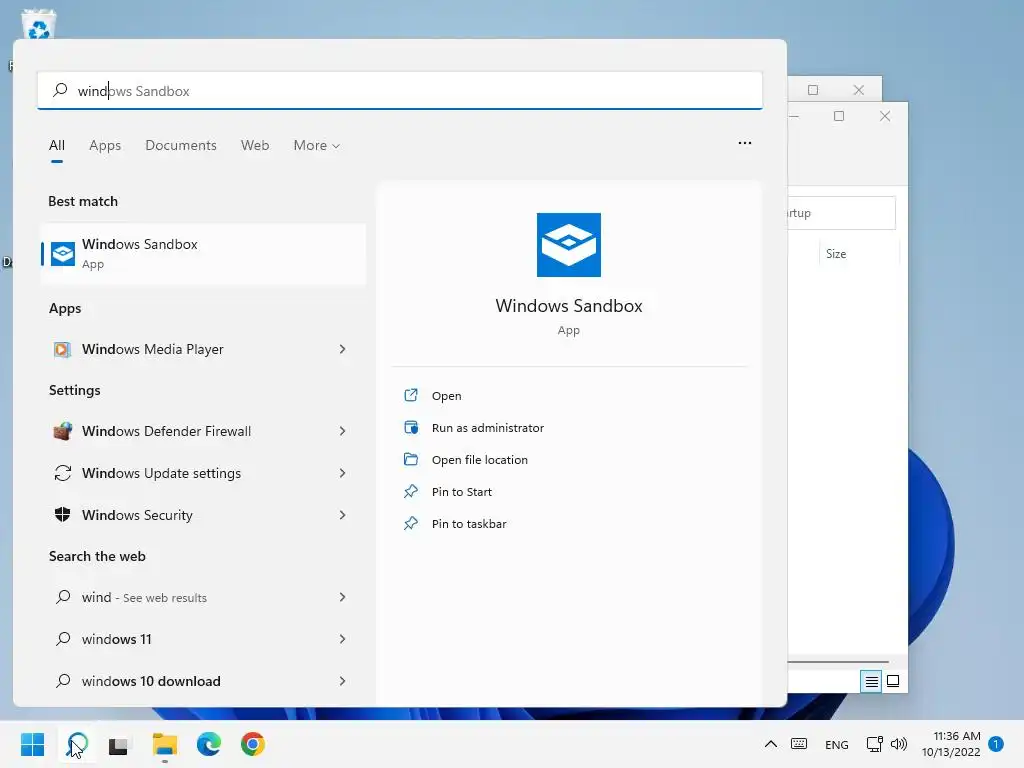The image size is (1024, 768).
Task: Choose Pin to taskbar
Action: [469, 524]
